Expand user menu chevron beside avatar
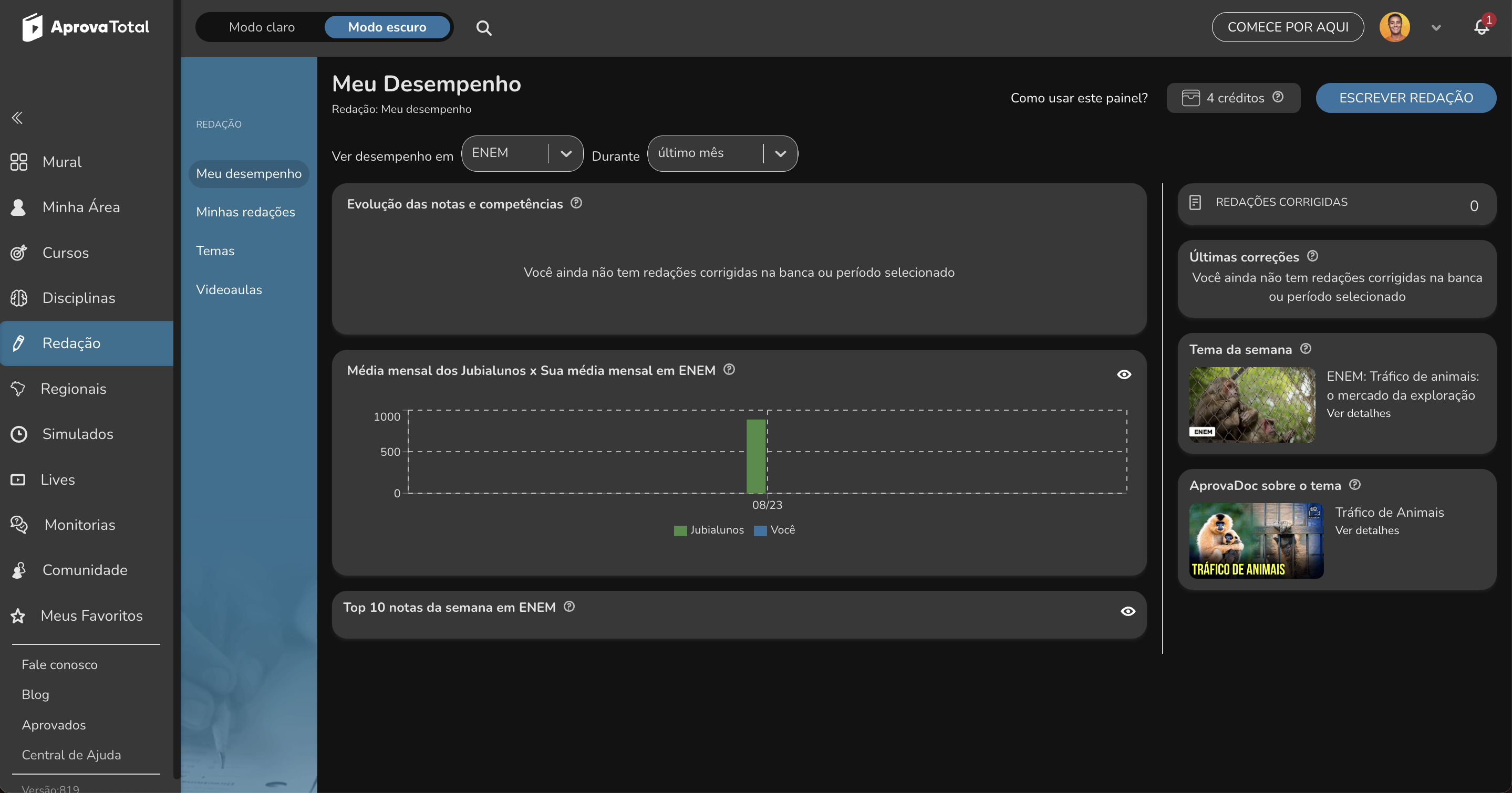1512x793 pixels. [1436, 27]
